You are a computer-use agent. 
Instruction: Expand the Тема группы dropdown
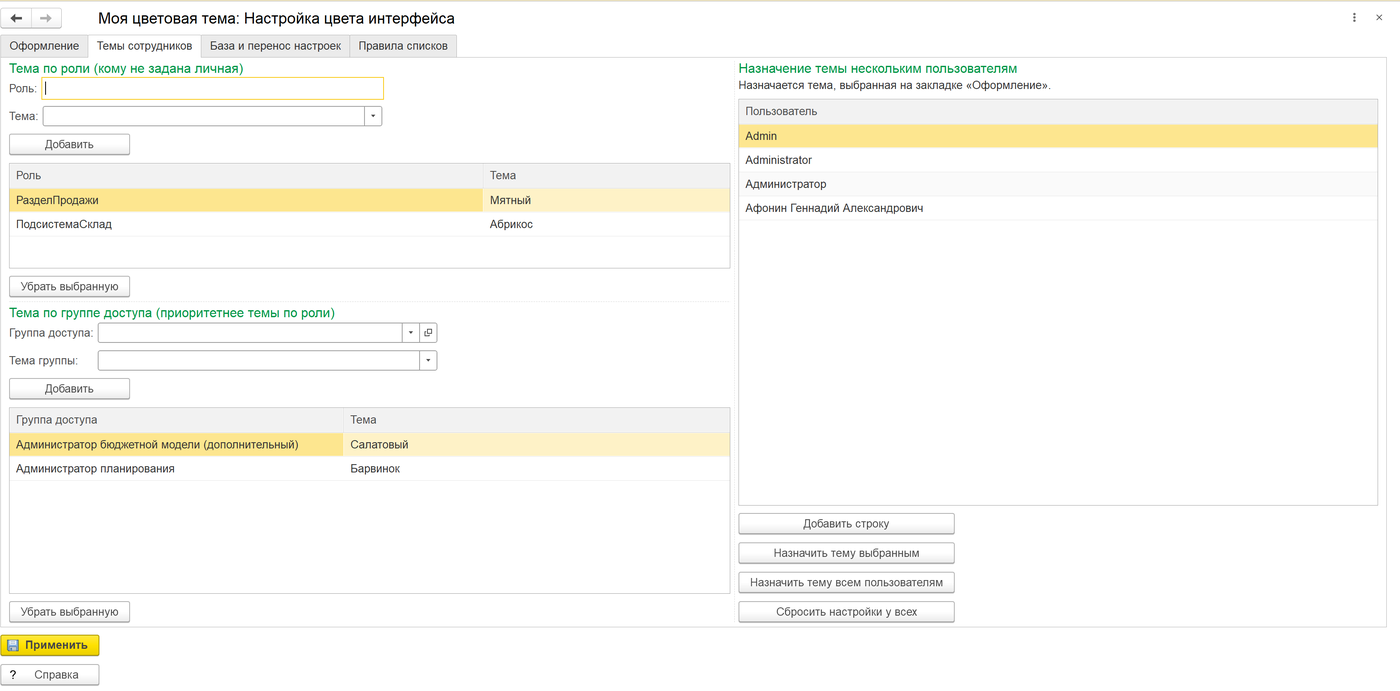pyautogui.click(x=428, y=361)
